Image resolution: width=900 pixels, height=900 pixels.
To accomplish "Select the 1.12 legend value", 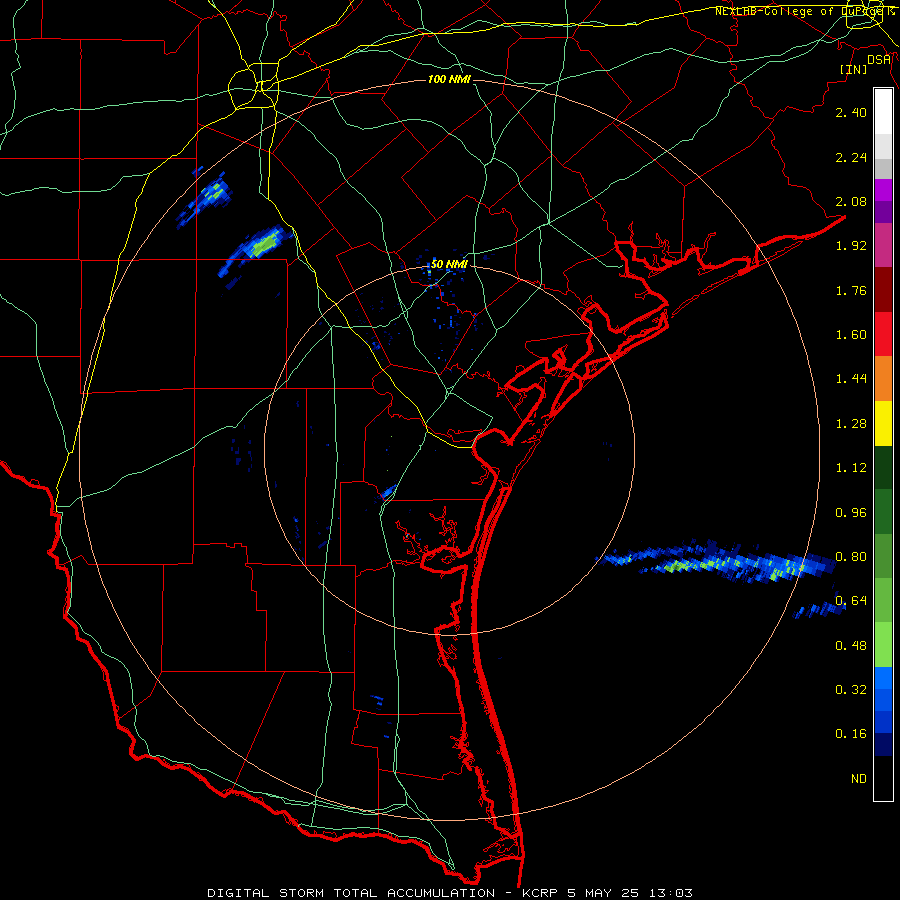I will (x=851, y=468).
